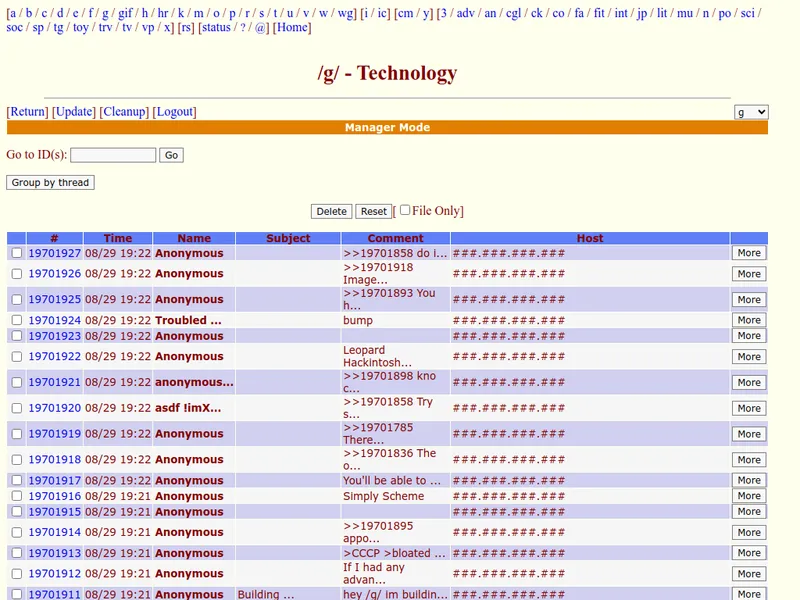
Task: Tick the File Only checkbox
Action: pos(405,210)
